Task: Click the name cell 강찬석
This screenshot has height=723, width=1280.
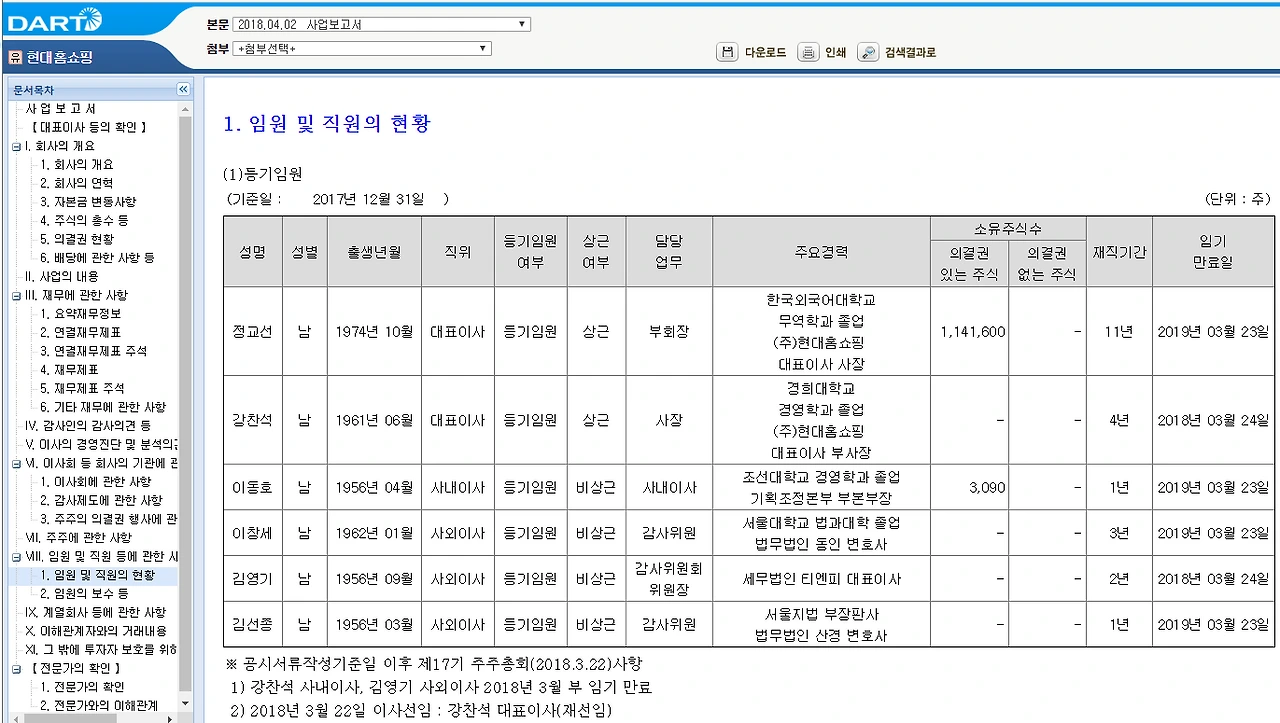Action: tap(251, 421)
